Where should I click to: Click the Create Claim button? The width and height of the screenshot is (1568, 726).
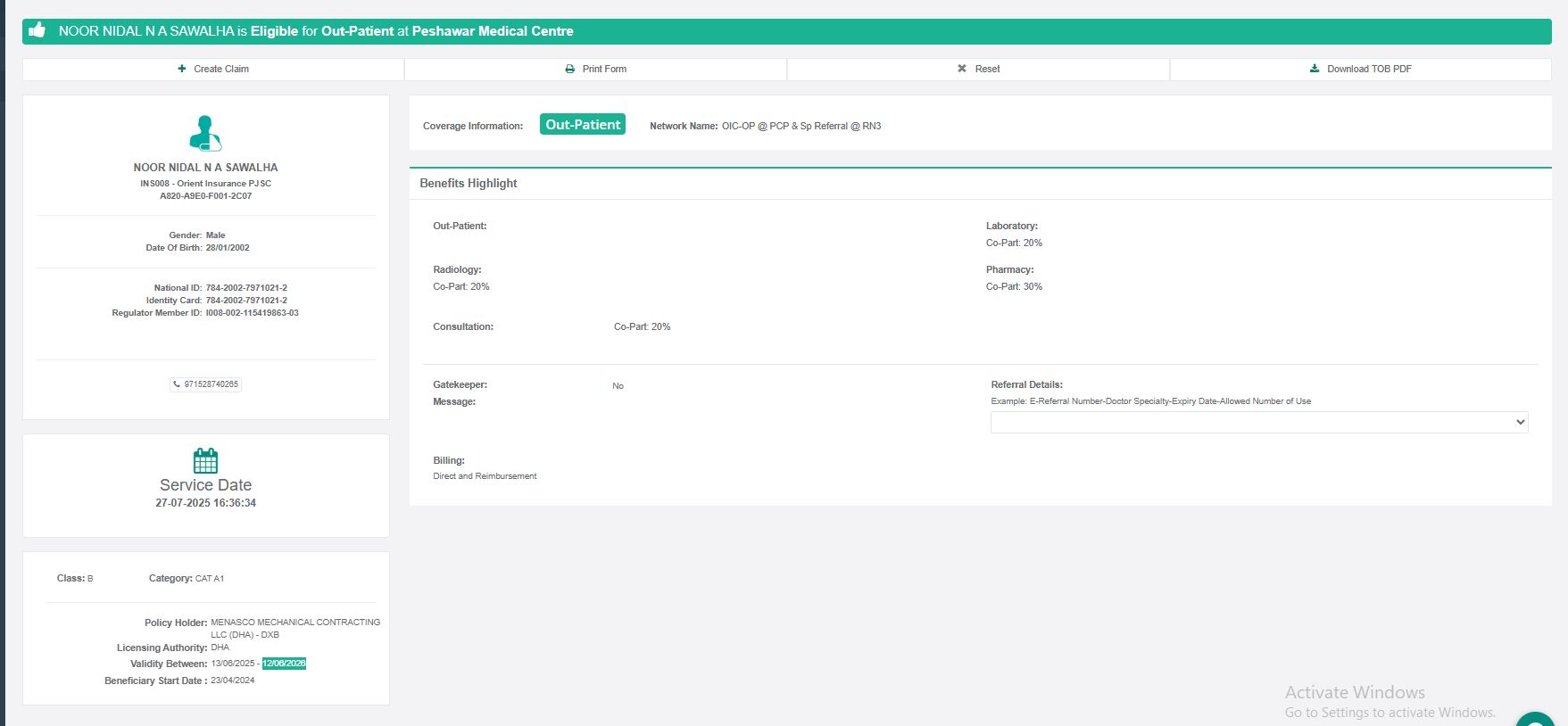(213, 69)
